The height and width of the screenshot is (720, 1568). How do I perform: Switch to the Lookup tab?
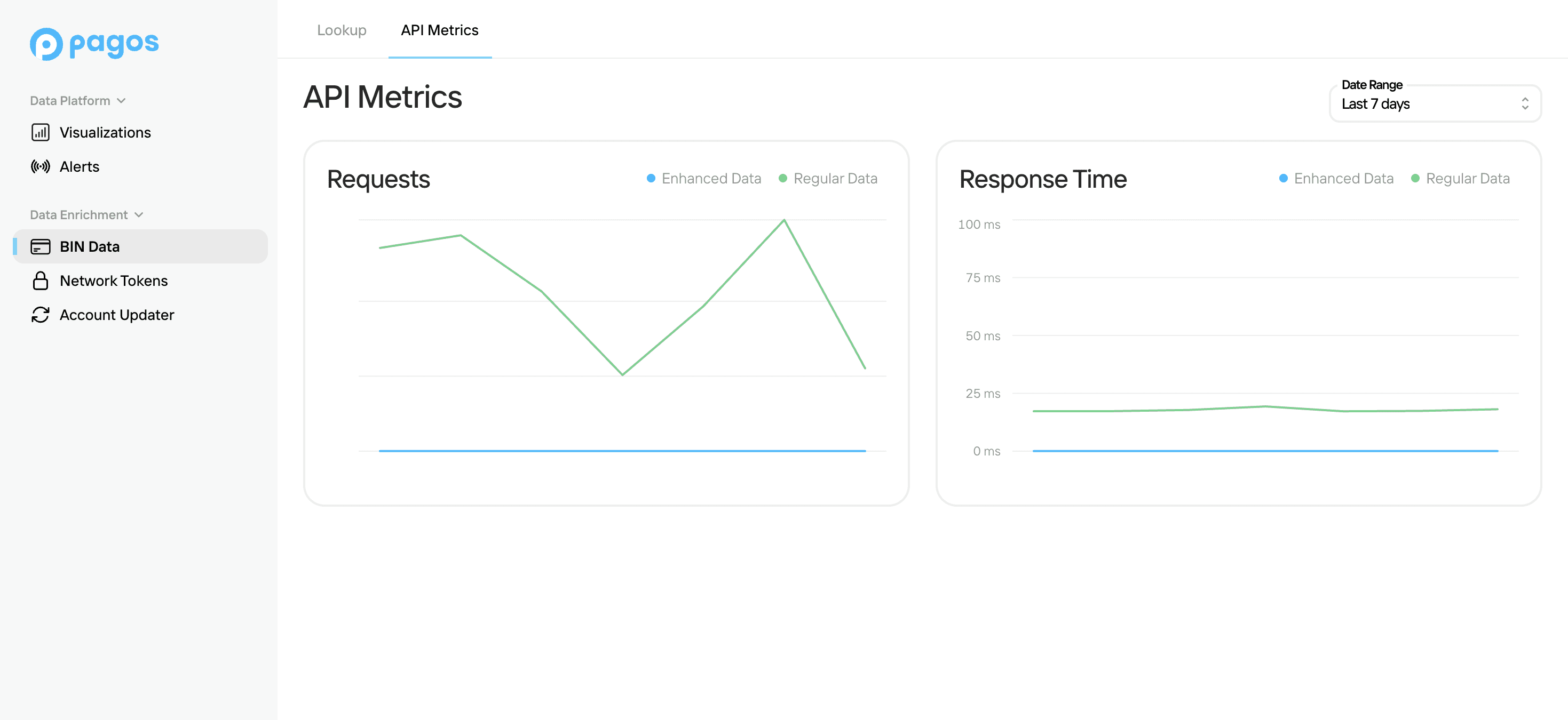pos(342,30)
